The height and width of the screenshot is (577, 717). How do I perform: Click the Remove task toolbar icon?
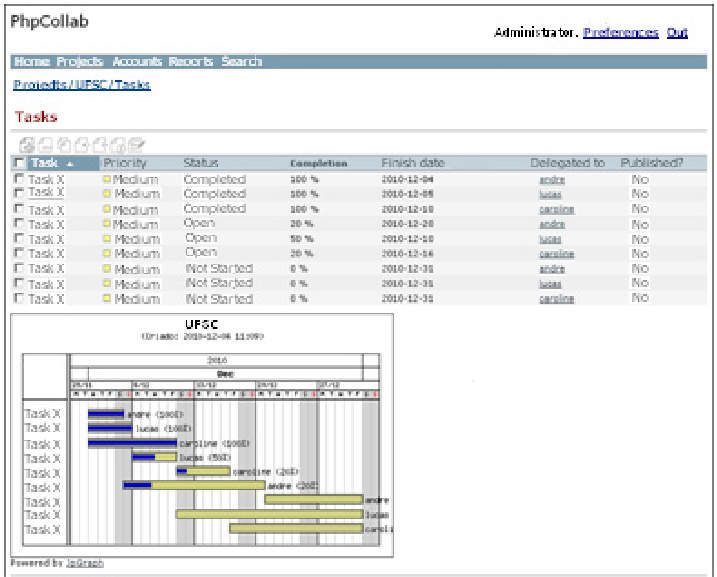coord(45,146)
